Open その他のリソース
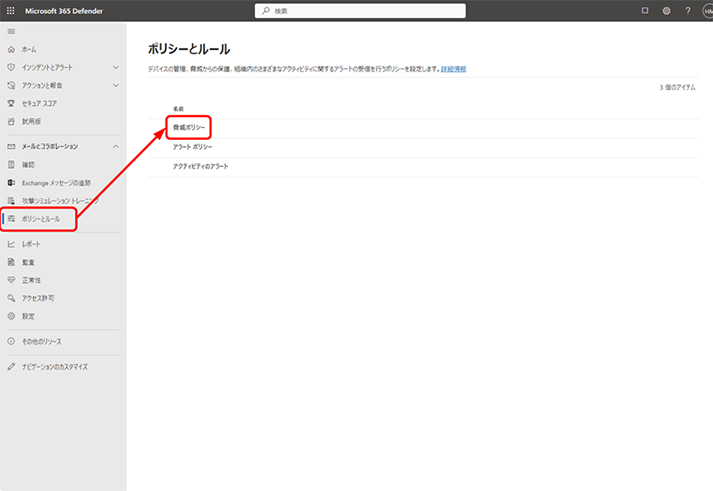The width and height of the screenshot is (713, 491). point(41,341)
